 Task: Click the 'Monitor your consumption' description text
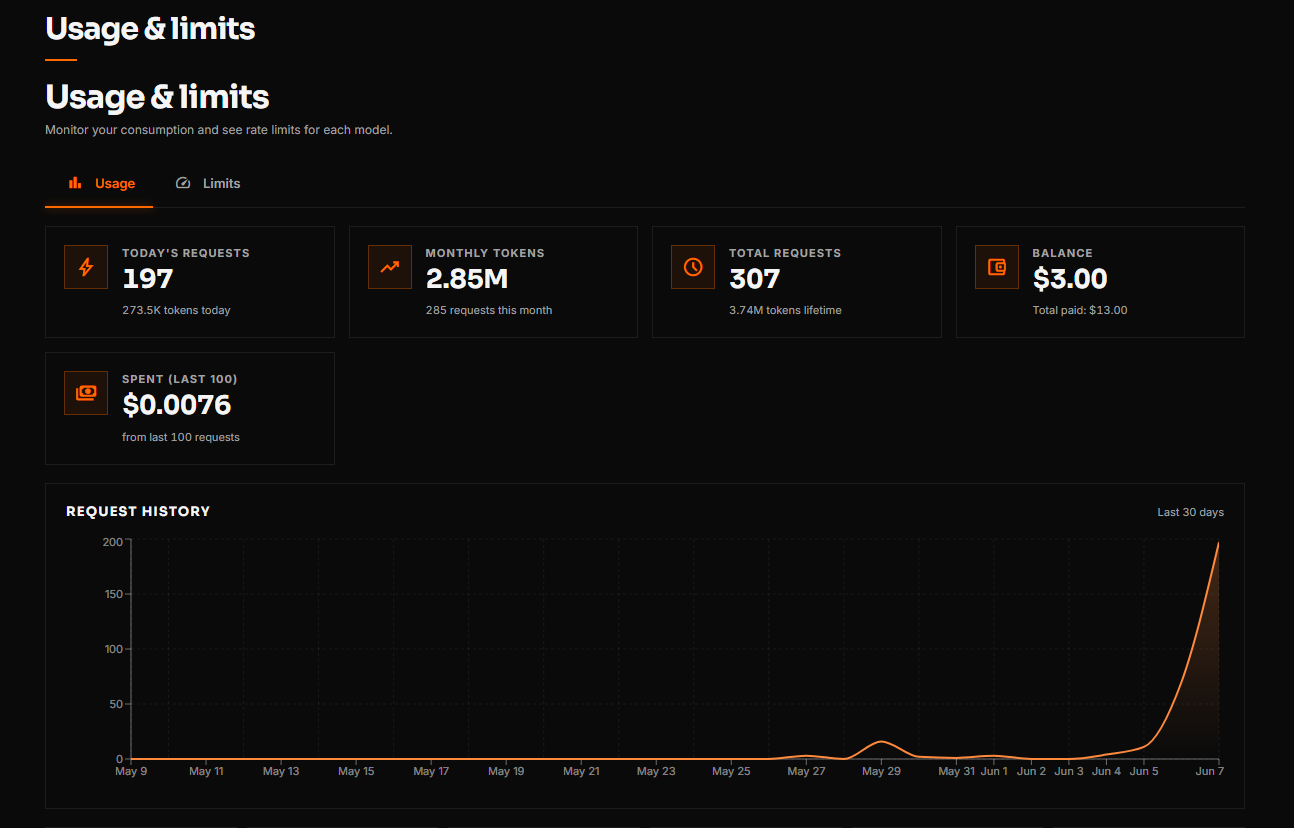click(x=219, y=130)
